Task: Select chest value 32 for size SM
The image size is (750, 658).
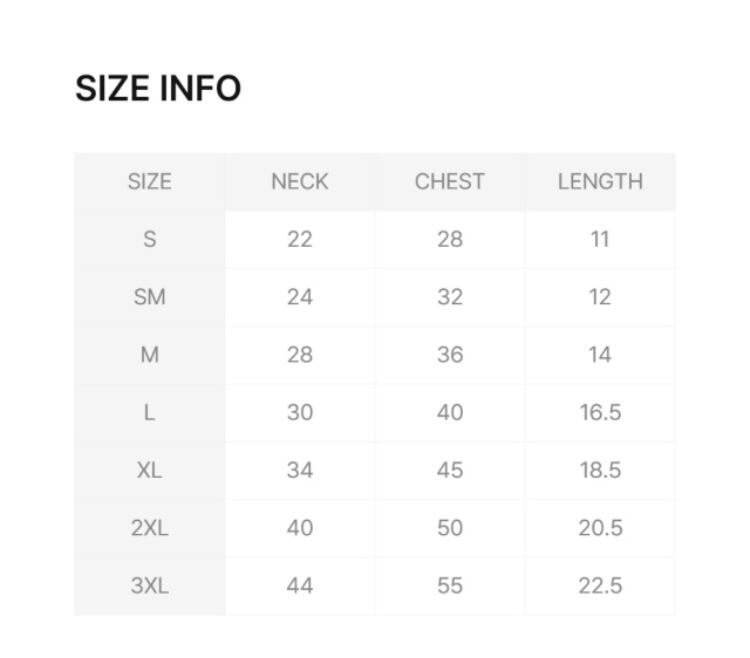Action: [x=450, y=297]
